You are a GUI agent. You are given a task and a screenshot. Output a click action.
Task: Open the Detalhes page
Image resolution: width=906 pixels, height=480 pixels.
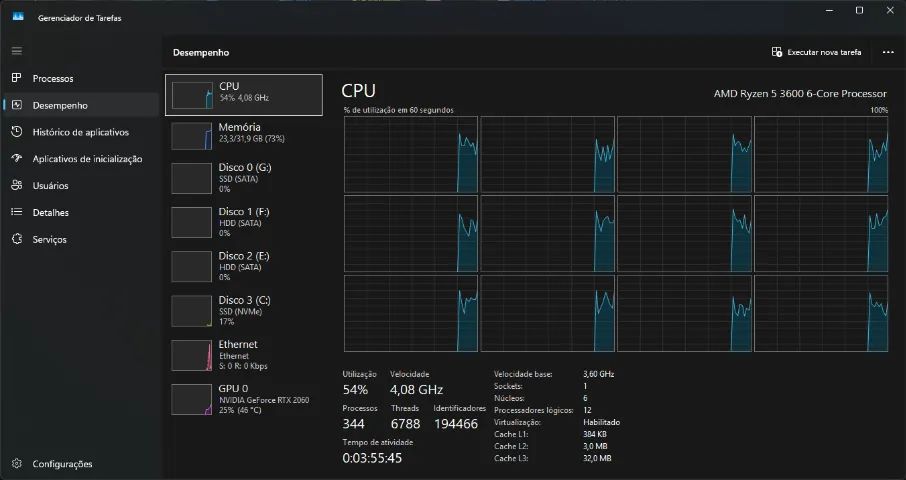pyautogui.click(x=81, y=213)
